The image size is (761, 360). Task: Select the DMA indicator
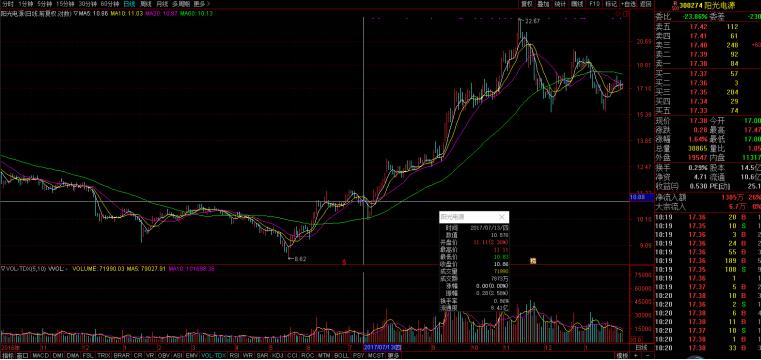73,355
